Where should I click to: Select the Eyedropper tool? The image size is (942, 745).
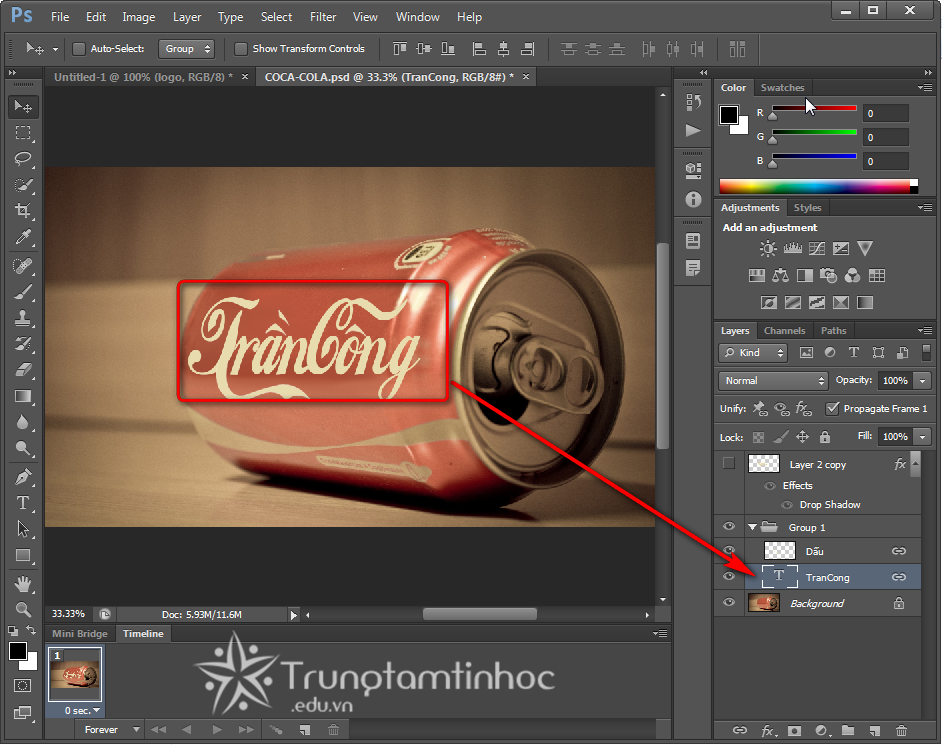click(x=23, y=237)
